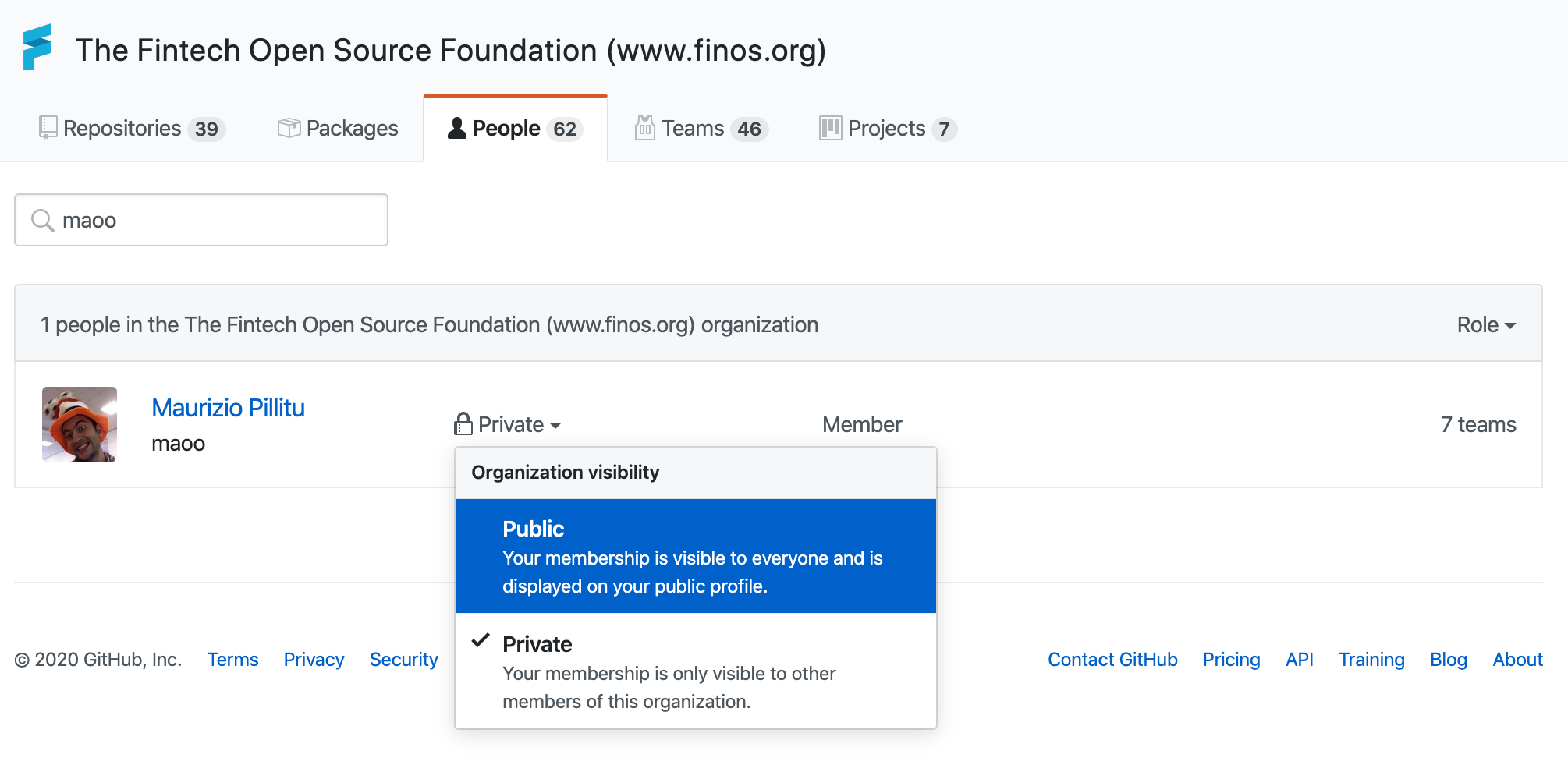Click the Packages box icon

click(289, 128)
